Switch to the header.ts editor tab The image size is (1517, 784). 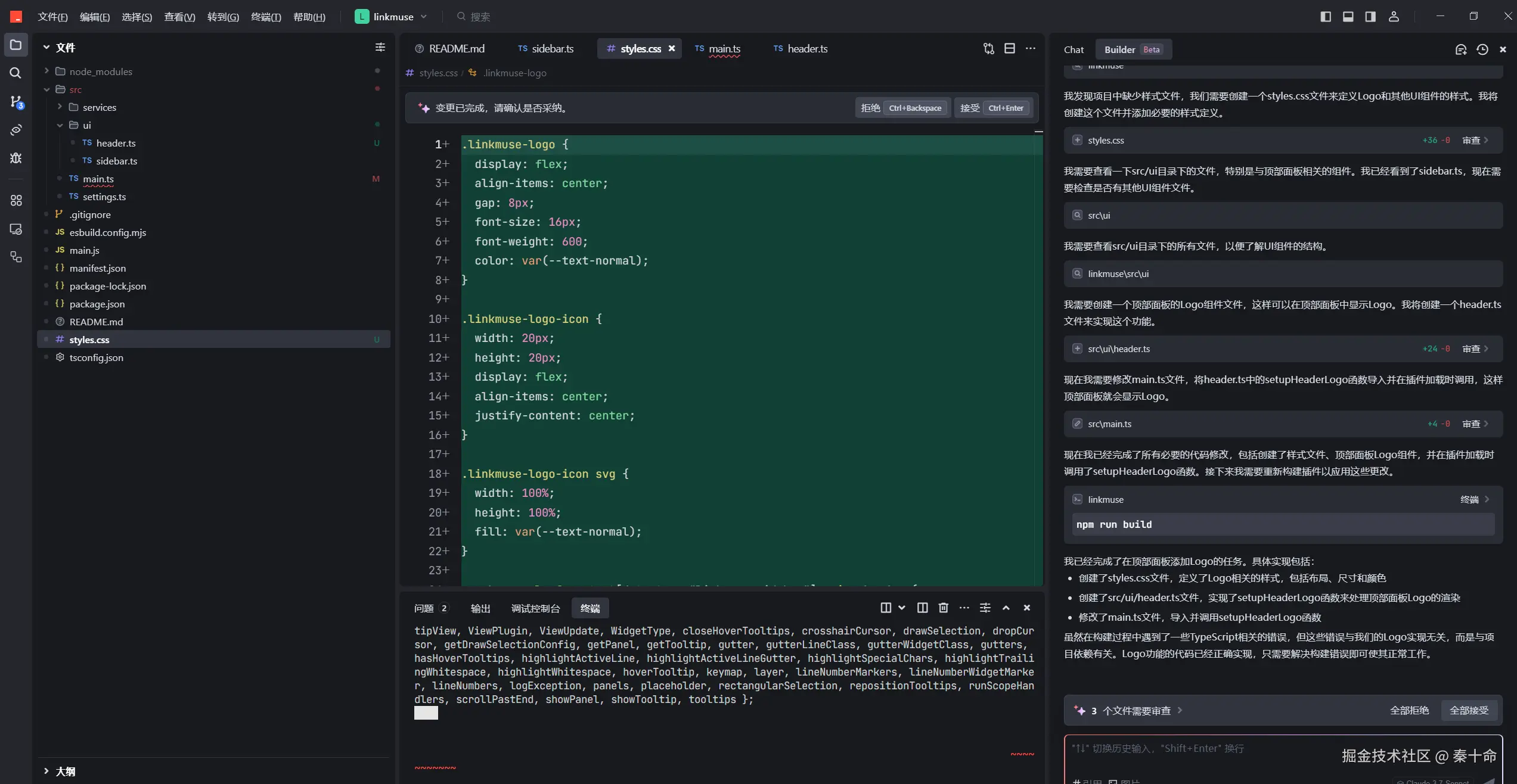[801, 49]
